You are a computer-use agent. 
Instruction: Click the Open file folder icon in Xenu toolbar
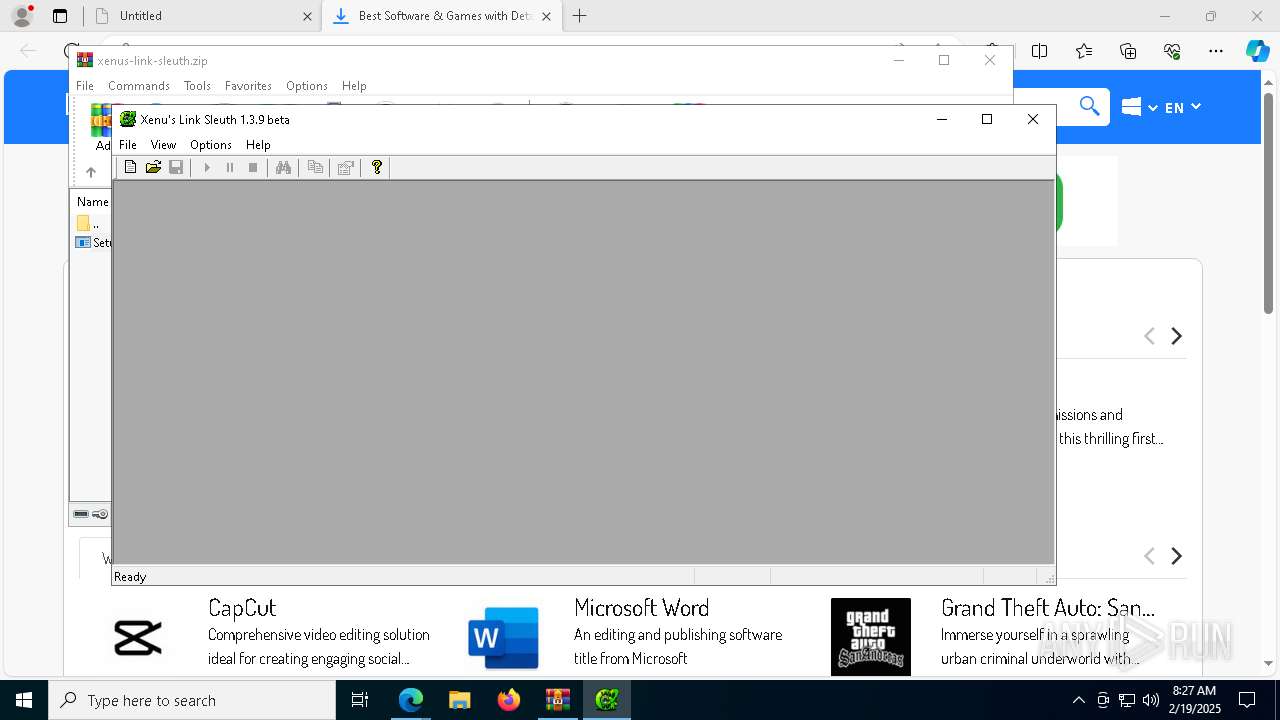[153, 168]
